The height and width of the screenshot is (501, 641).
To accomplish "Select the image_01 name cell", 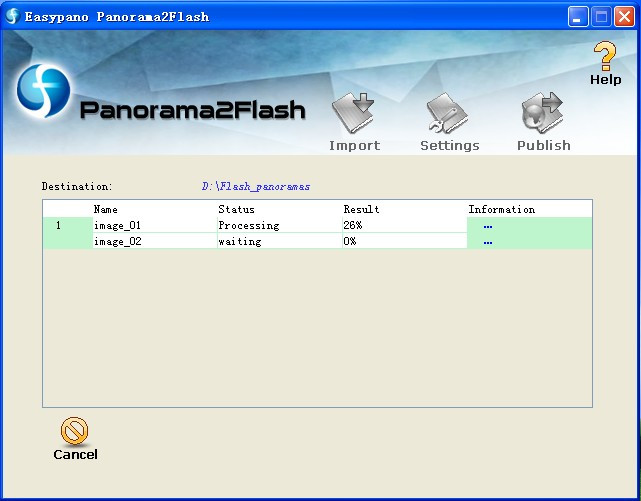I will click(x=155, y=225).
